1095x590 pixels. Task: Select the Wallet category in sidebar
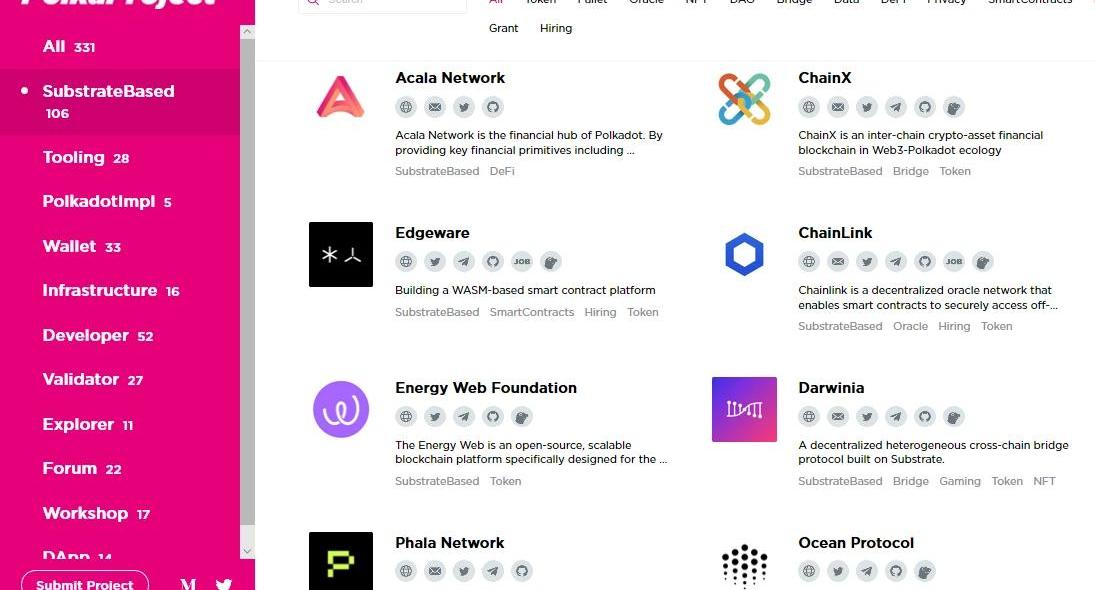click(x=70, y=246)
